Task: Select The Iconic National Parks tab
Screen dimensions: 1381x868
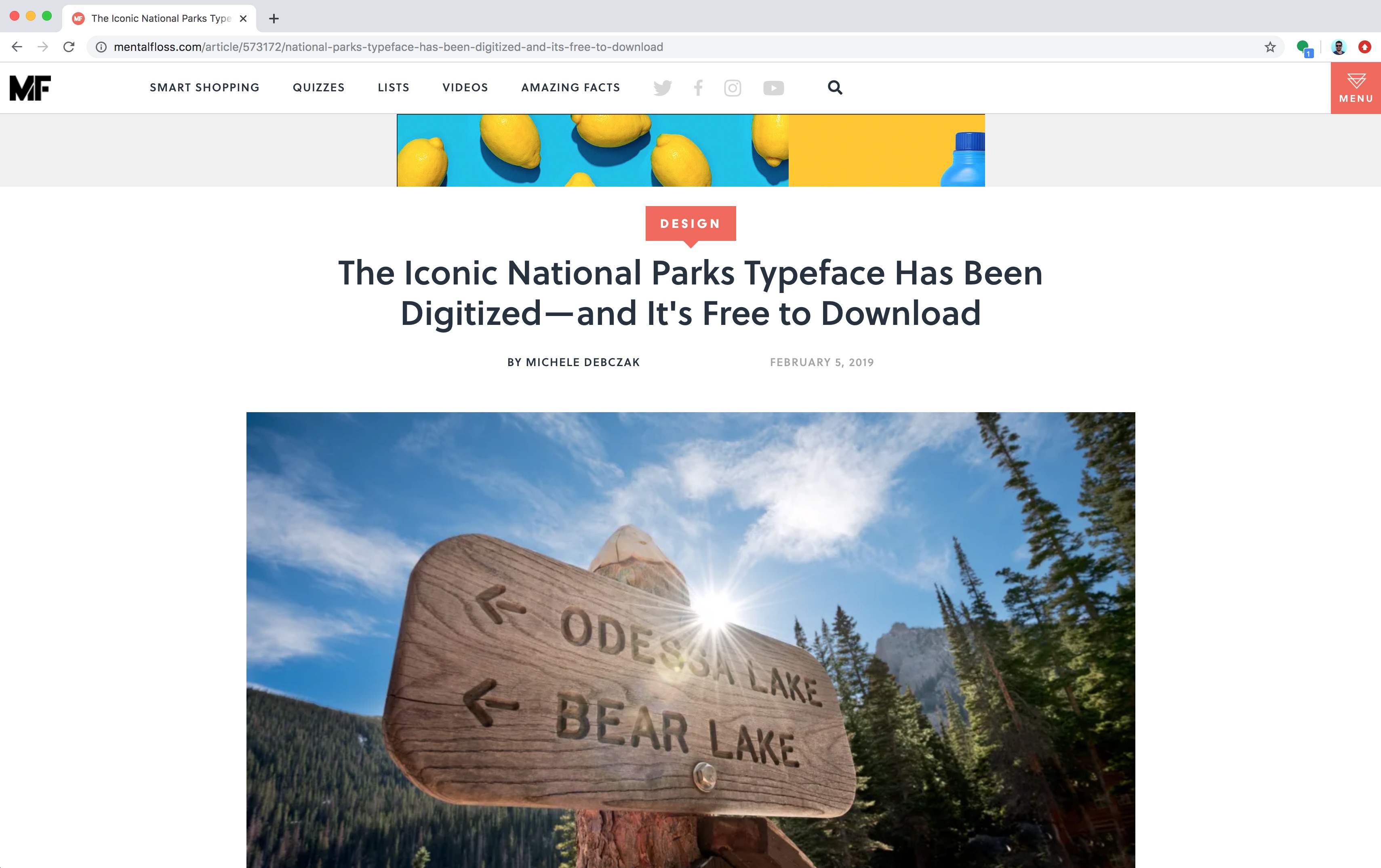Action: point(160,18)
